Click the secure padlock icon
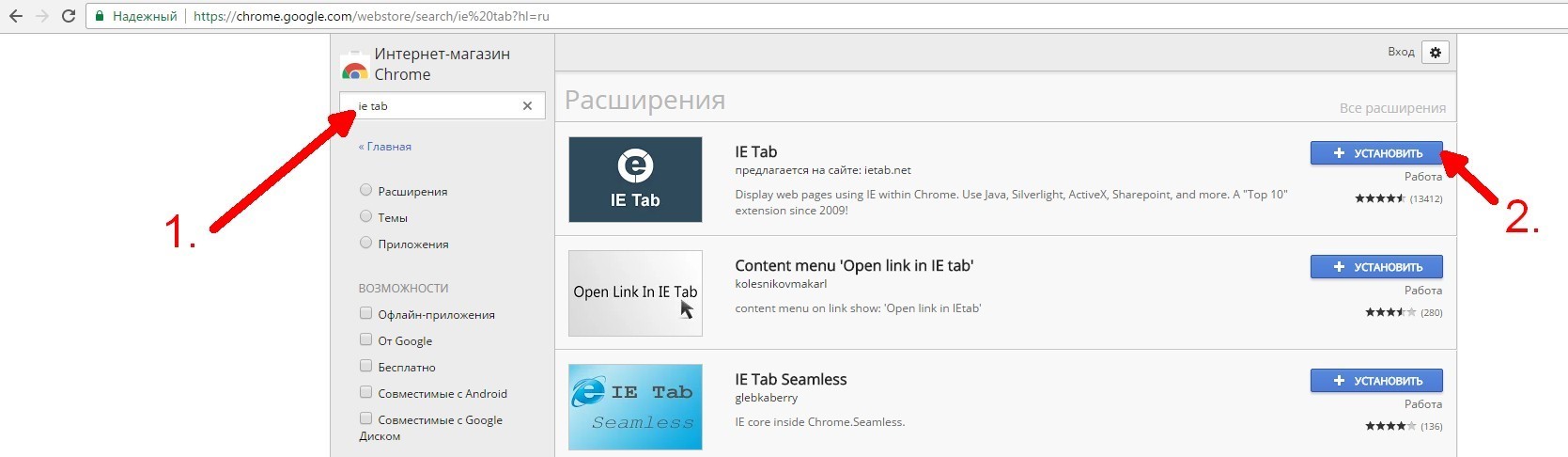Screen dimensions: 1568x457 tap(101, 16)
